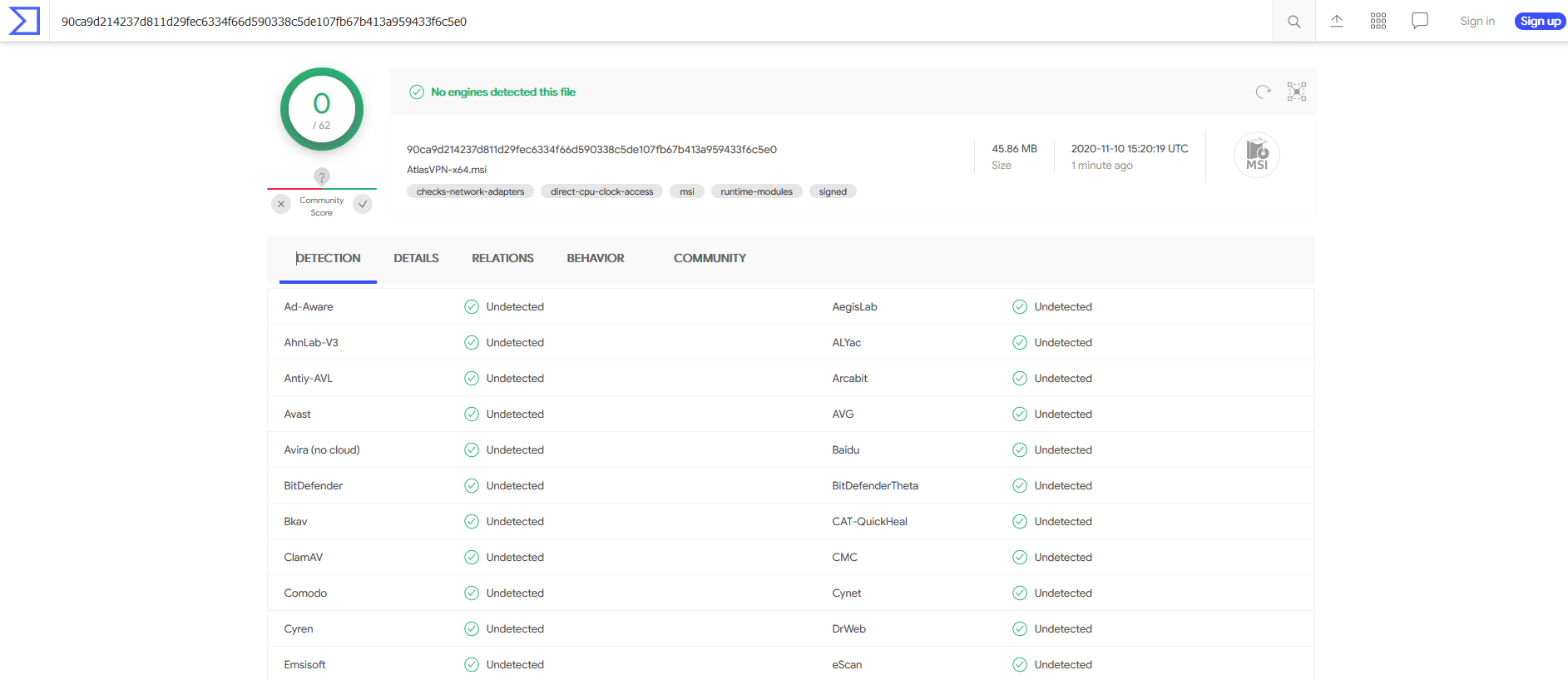Switch to the DETAILS tab

coord(416,258)
